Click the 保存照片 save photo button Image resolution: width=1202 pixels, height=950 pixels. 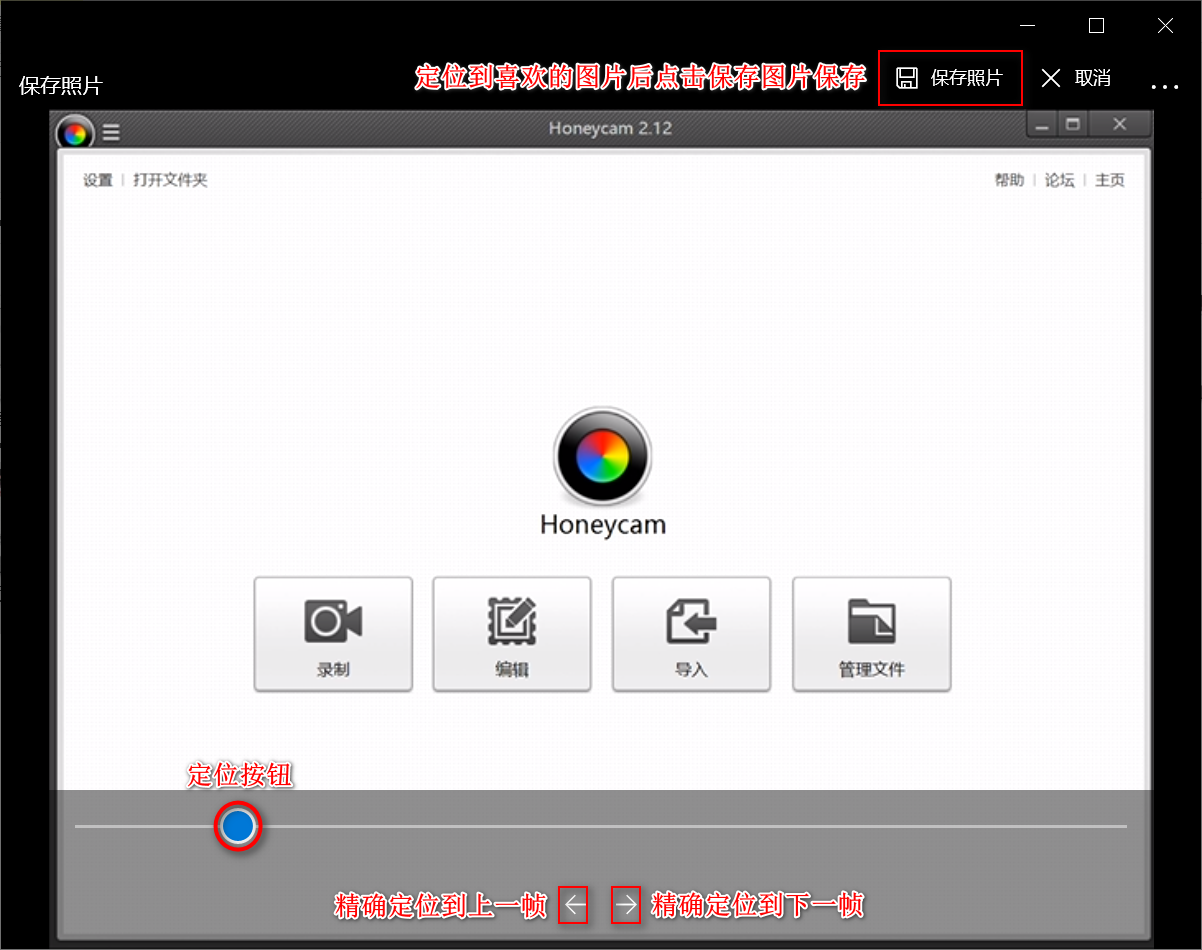(x=950, y=78)
